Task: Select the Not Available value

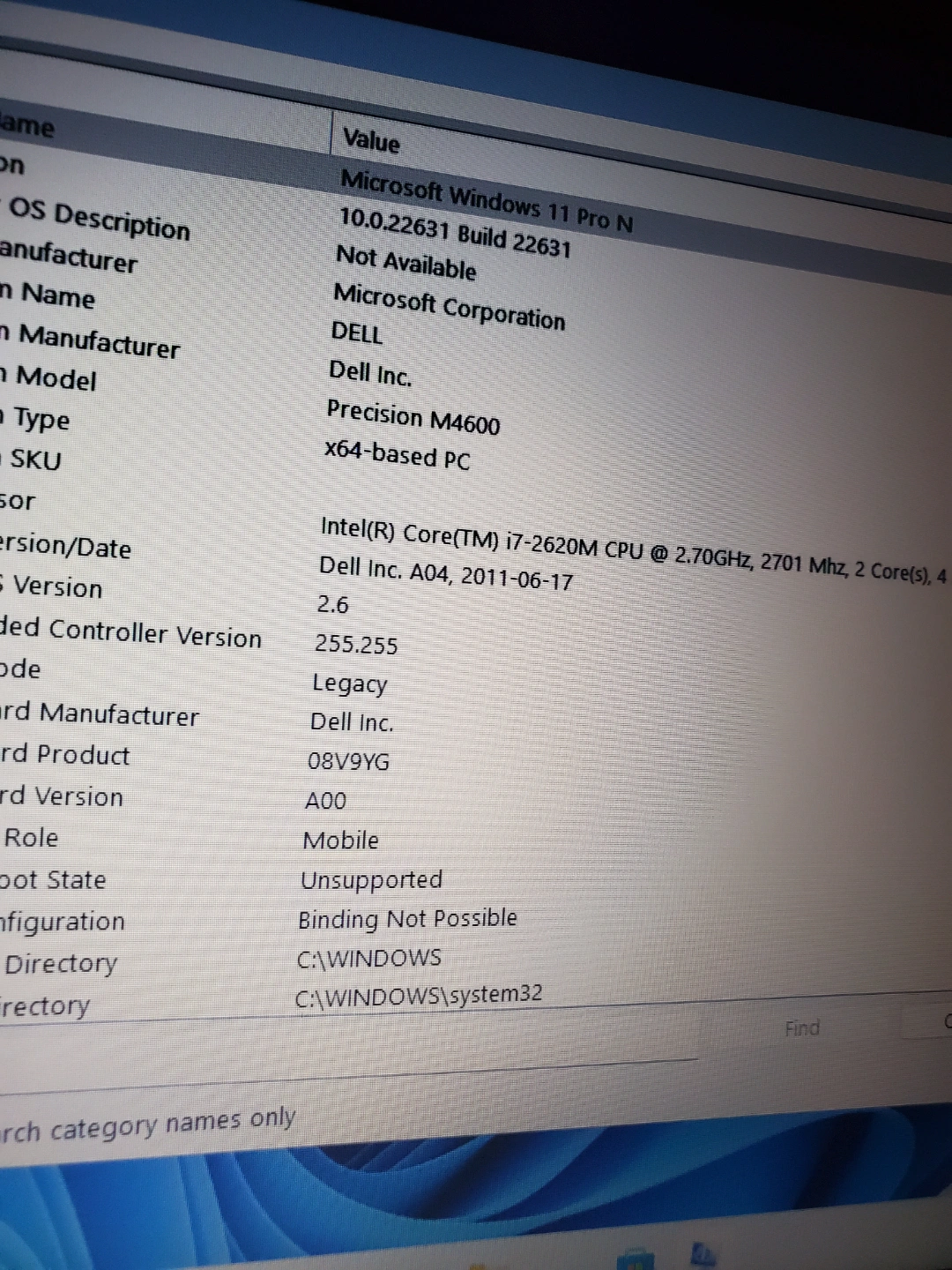Action: coord(405,262)
